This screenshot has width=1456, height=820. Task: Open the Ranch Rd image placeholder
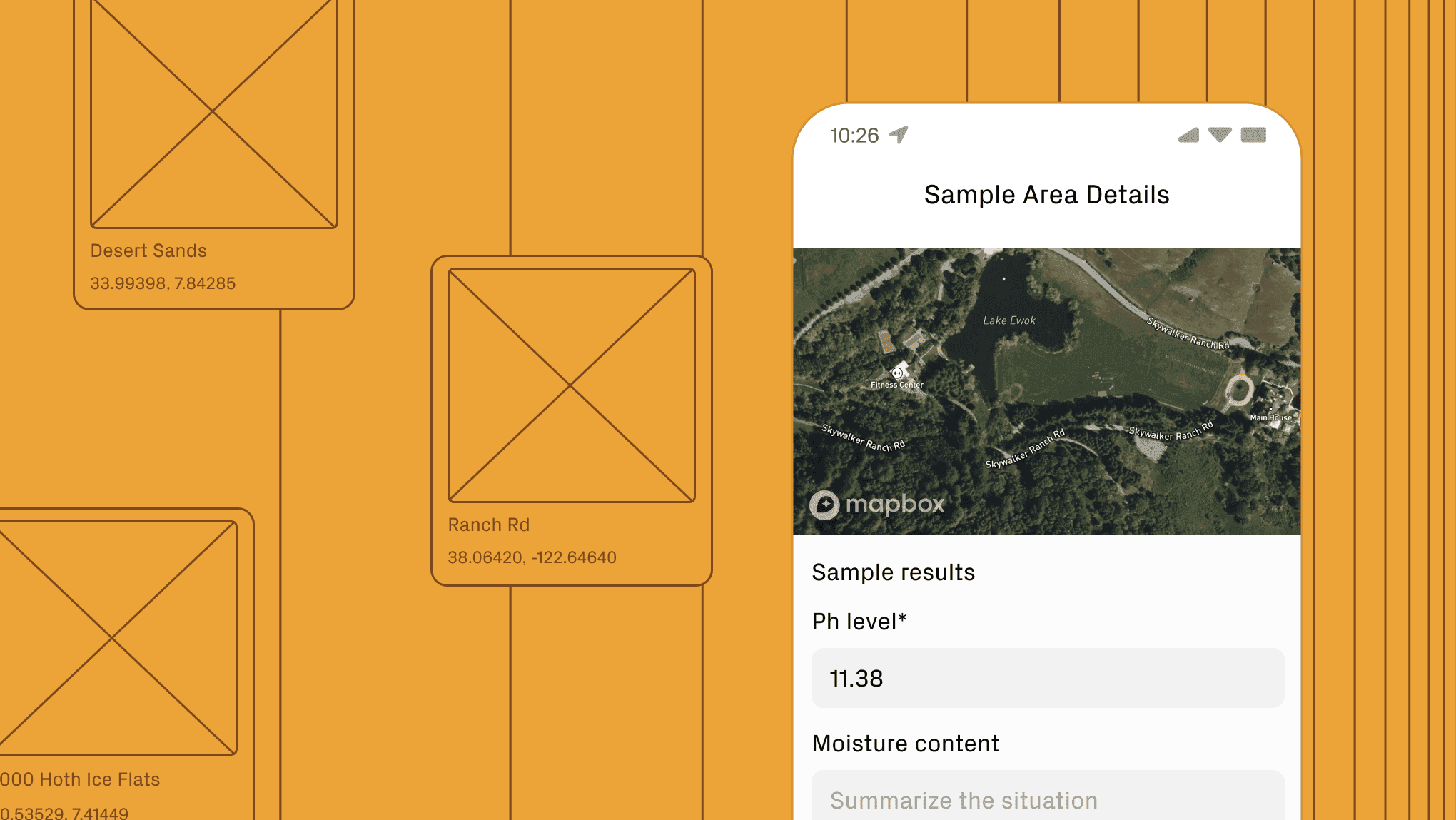[x=571, y=385]
